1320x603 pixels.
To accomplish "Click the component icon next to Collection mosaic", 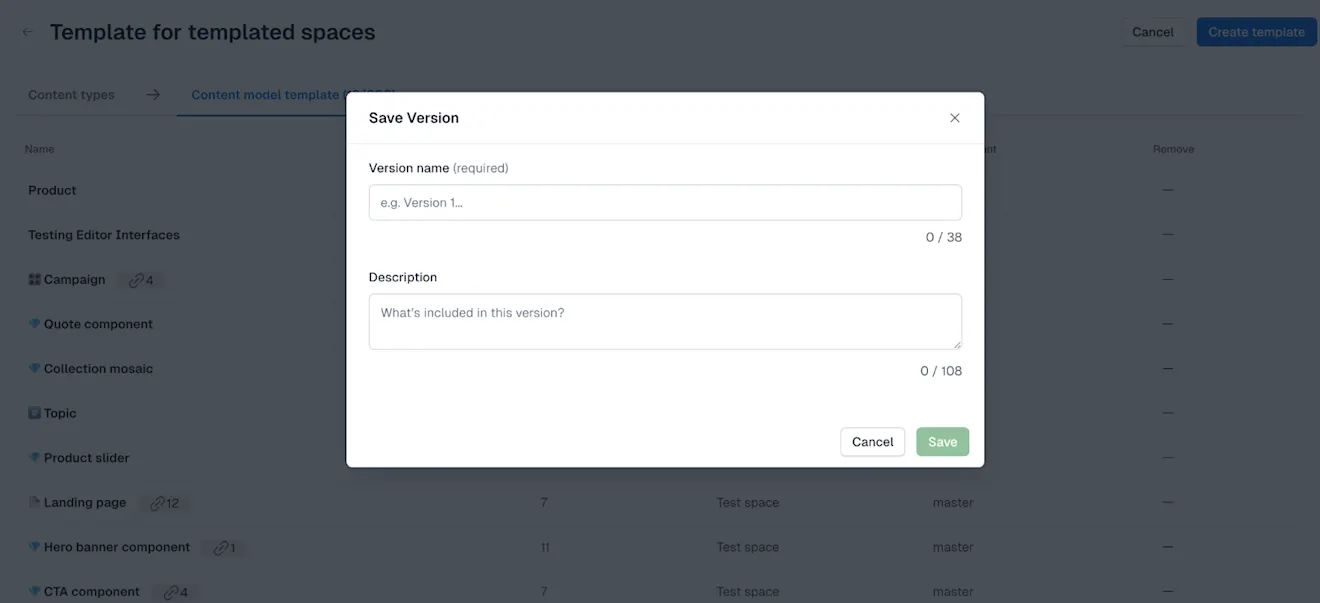I will pos(33,368).
